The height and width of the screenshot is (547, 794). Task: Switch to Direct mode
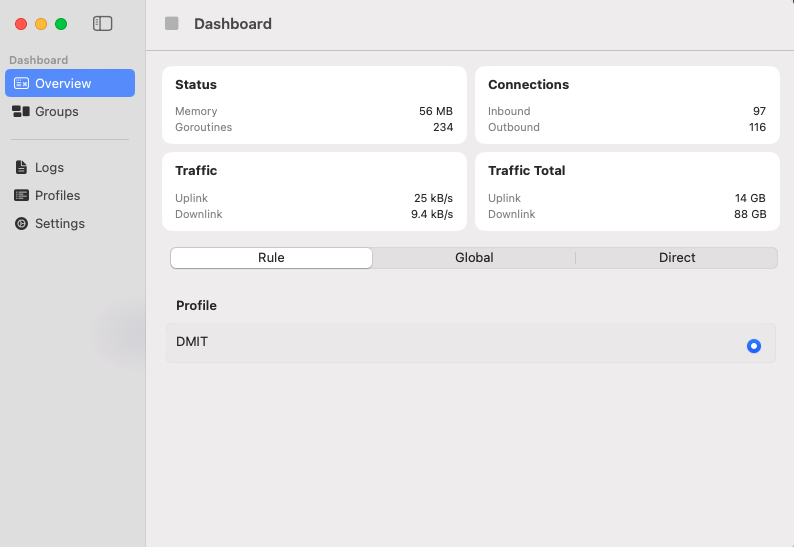[x=677, y=258]
